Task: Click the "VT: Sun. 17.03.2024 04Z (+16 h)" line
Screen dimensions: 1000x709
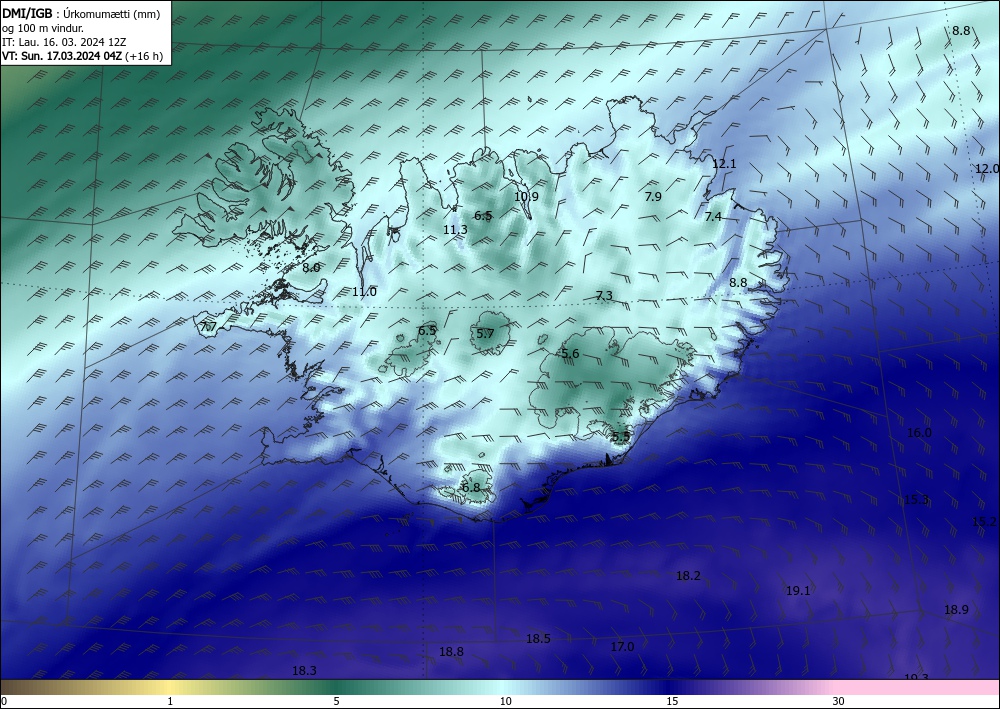Action: pyautogui.click(x=82, y=56)
